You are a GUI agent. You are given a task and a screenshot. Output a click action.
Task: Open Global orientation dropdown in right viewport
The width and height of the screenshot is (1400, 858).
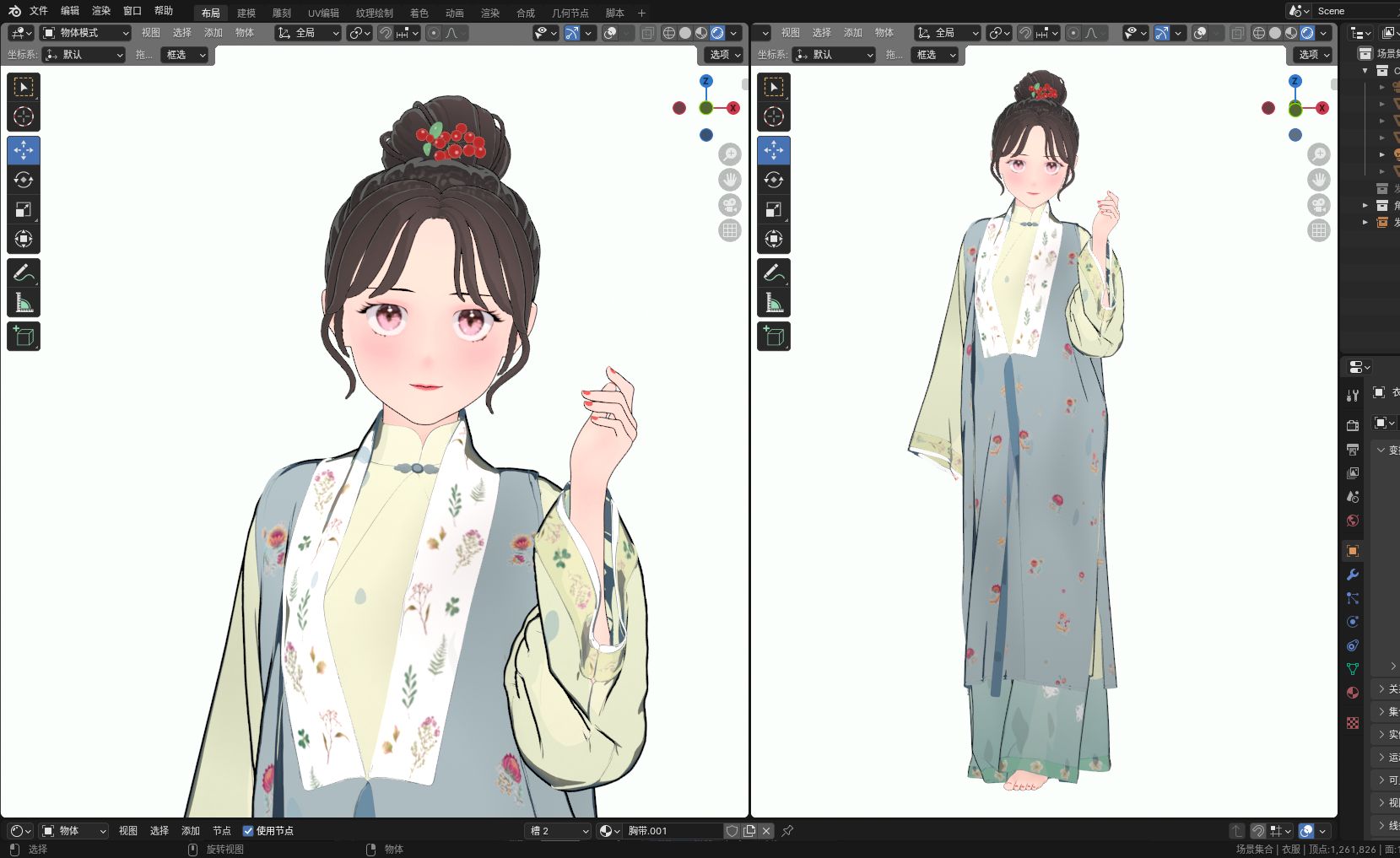[948, 33]
